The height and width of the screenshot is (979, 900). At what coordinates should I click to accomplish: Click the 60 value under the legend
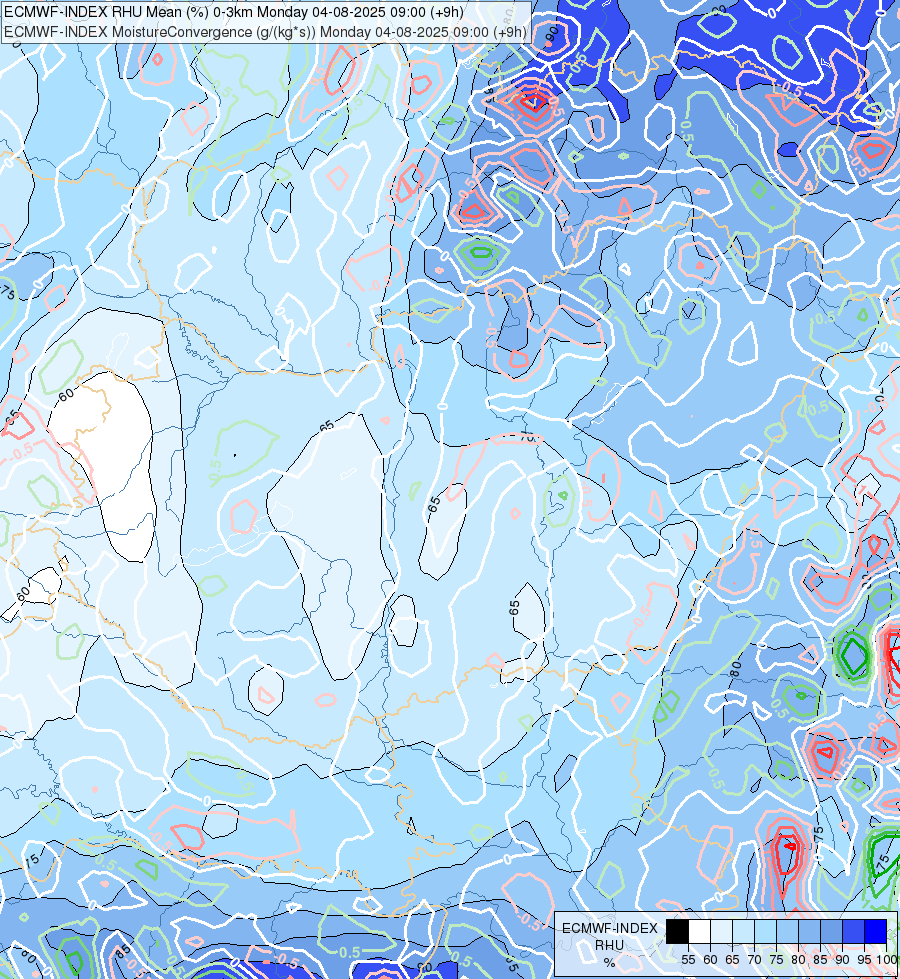710,960
